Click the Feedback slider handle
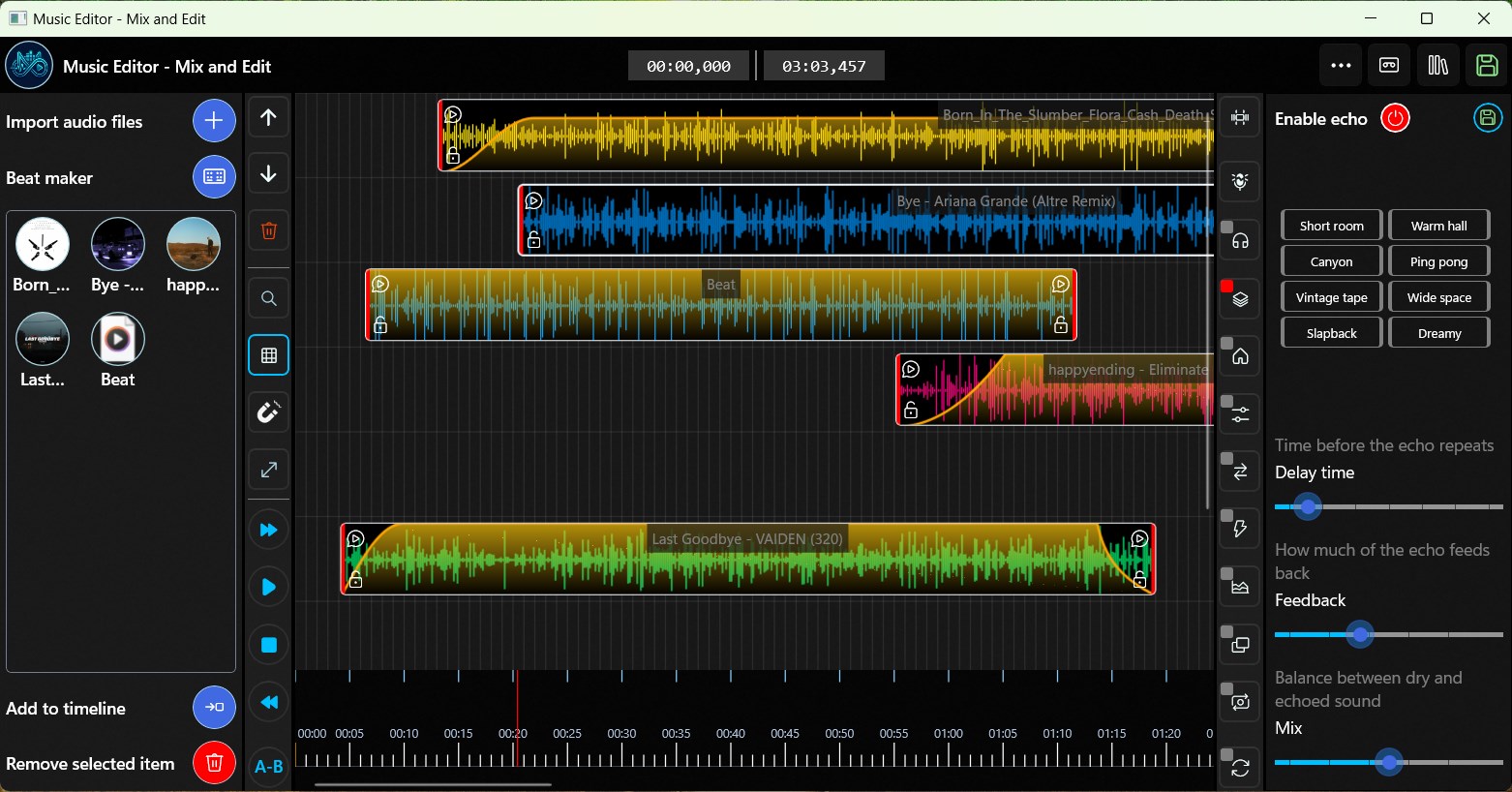Viewport: 1512px width, 792px height. click(1360, 635)
